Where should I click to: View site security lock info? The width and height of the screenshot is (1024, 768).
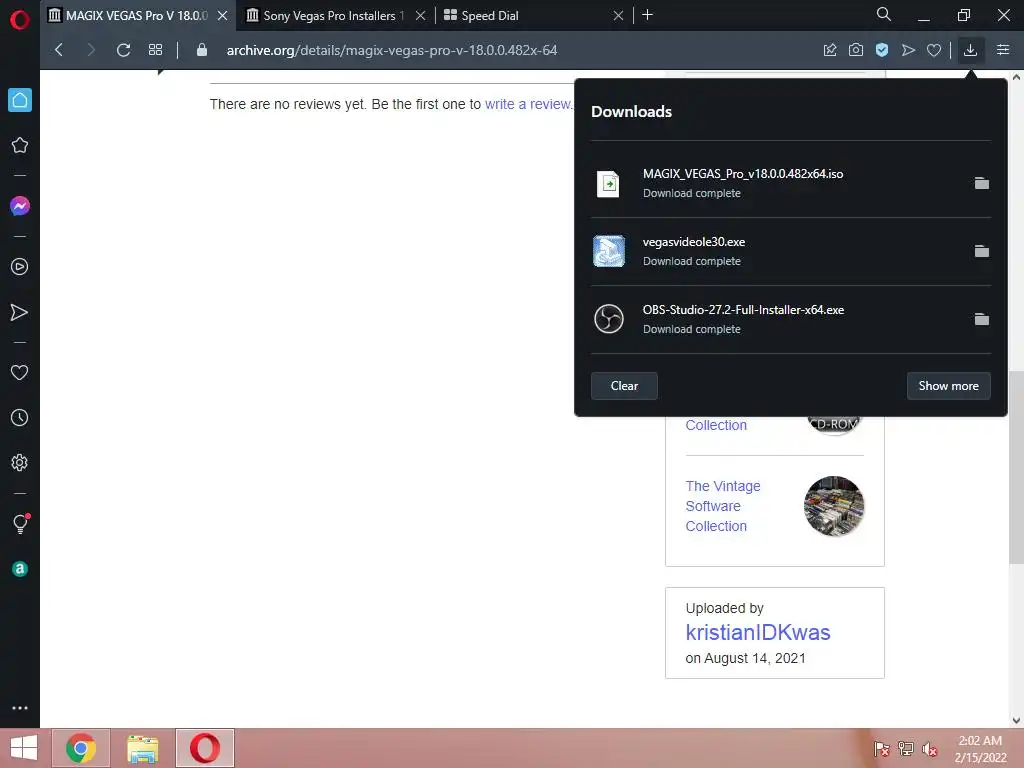pyautogui.click(x=202, y=50)
